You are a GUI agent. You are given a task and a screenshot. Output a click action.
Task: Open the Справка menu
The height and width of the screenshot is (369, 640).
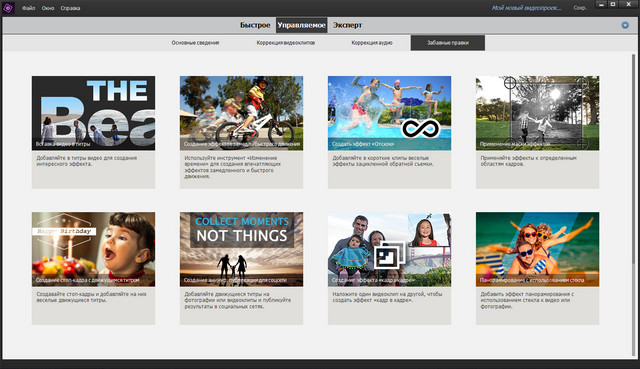click(x=70, y=8)
